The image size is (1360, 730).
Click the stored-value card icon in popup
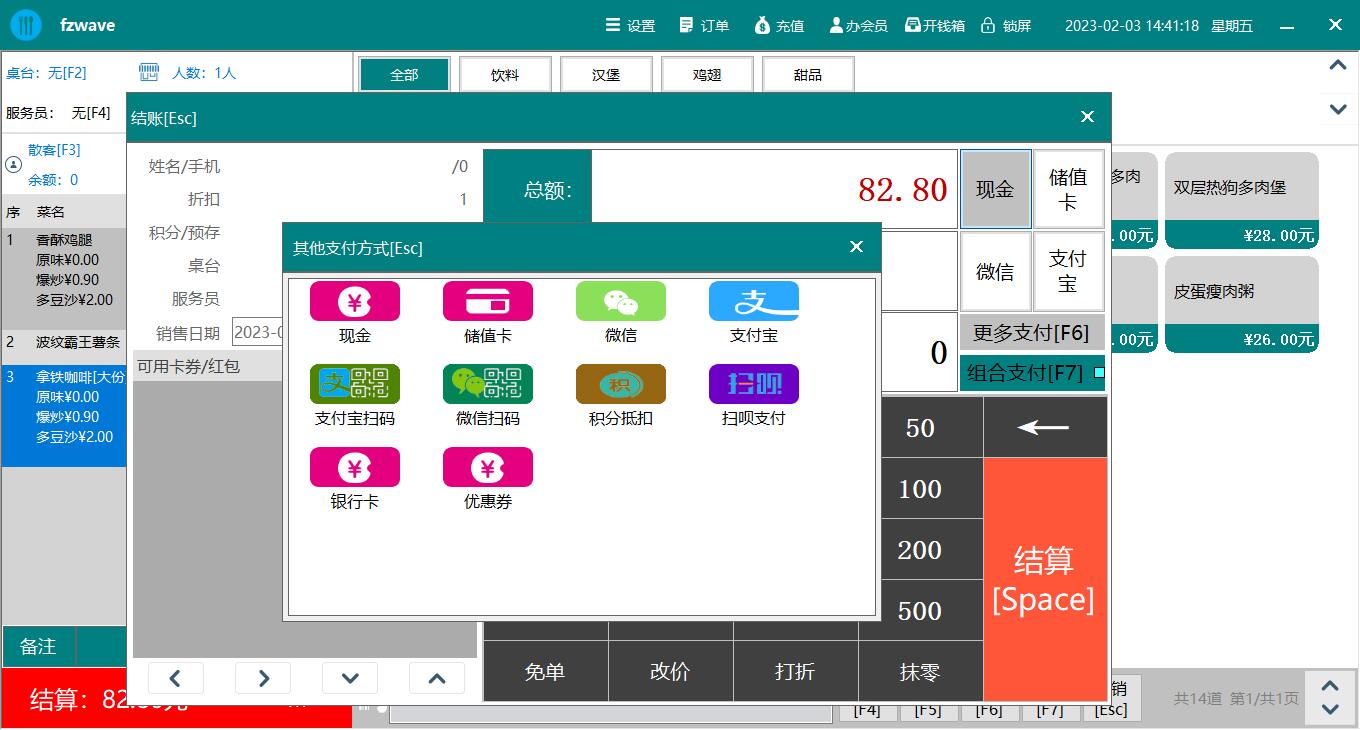[487, 302]
